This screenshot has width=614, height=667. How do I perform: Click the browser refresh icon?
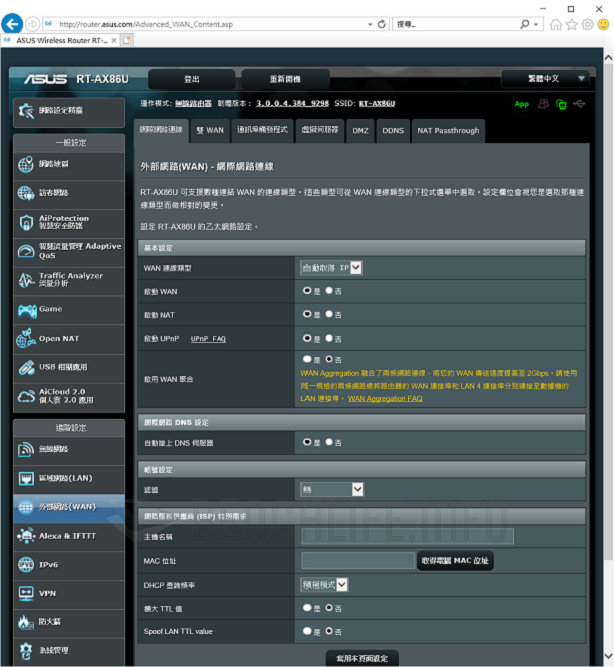tap(382, 24)
